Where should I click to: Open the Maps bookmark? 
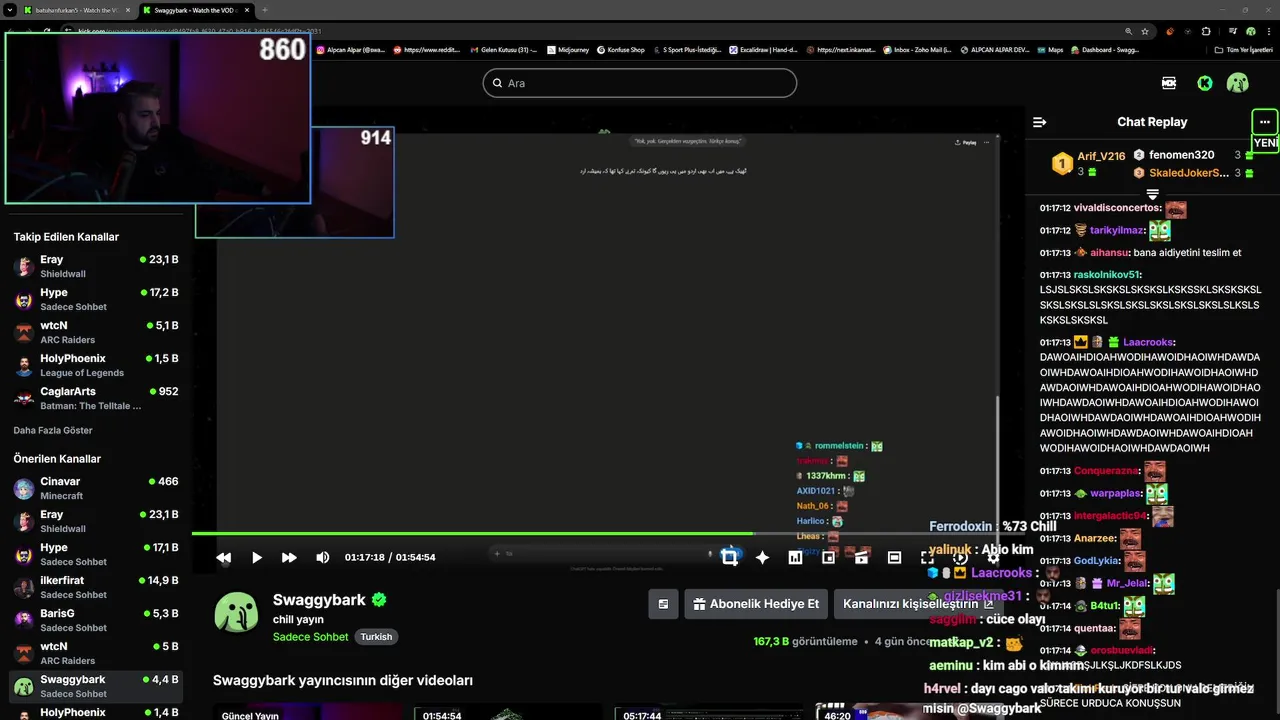click(x=1050, y=49)
